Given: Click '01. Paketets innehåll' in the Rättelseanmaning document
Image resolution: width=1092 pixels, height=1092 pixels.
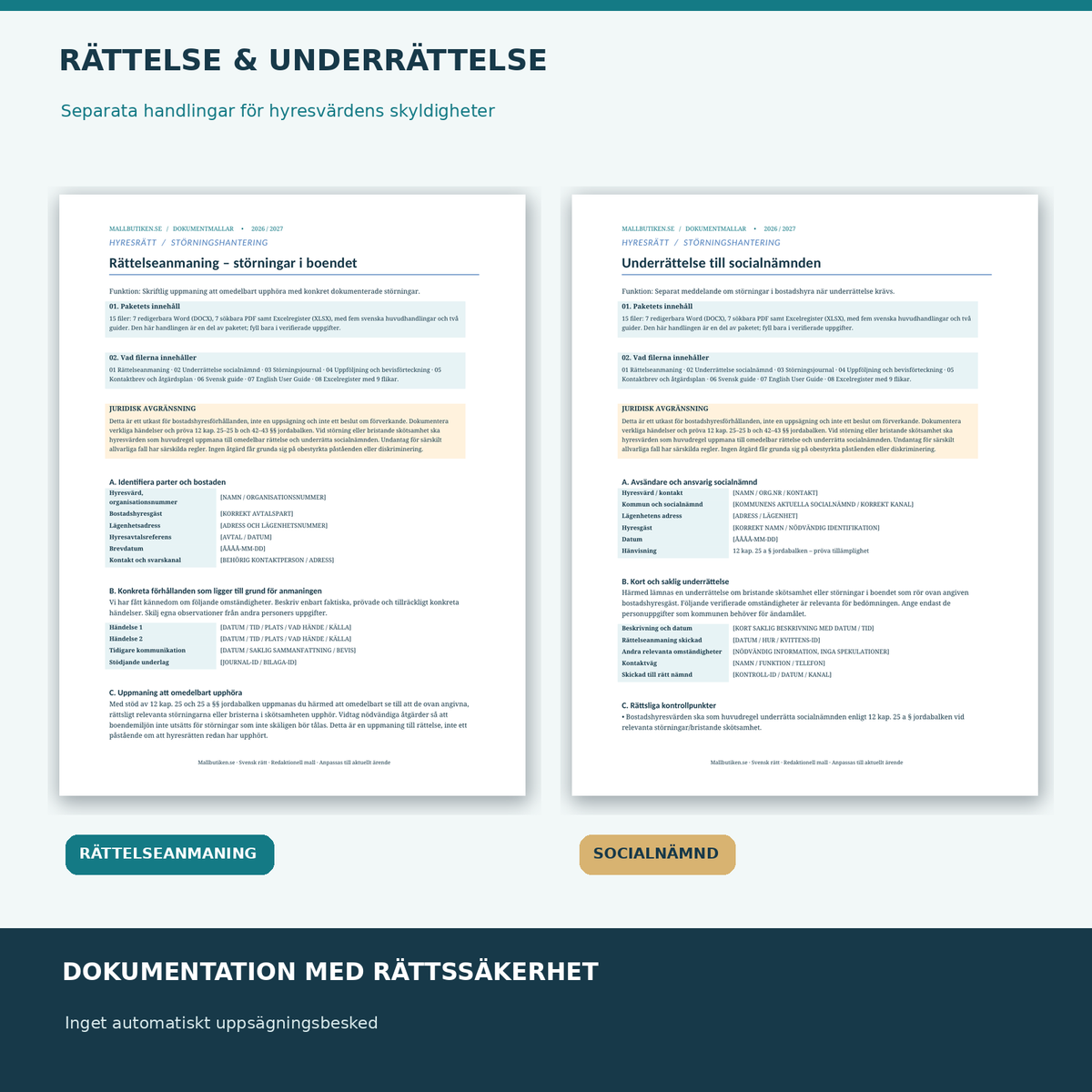Looking at the screenshot, I should click(145, 307).
